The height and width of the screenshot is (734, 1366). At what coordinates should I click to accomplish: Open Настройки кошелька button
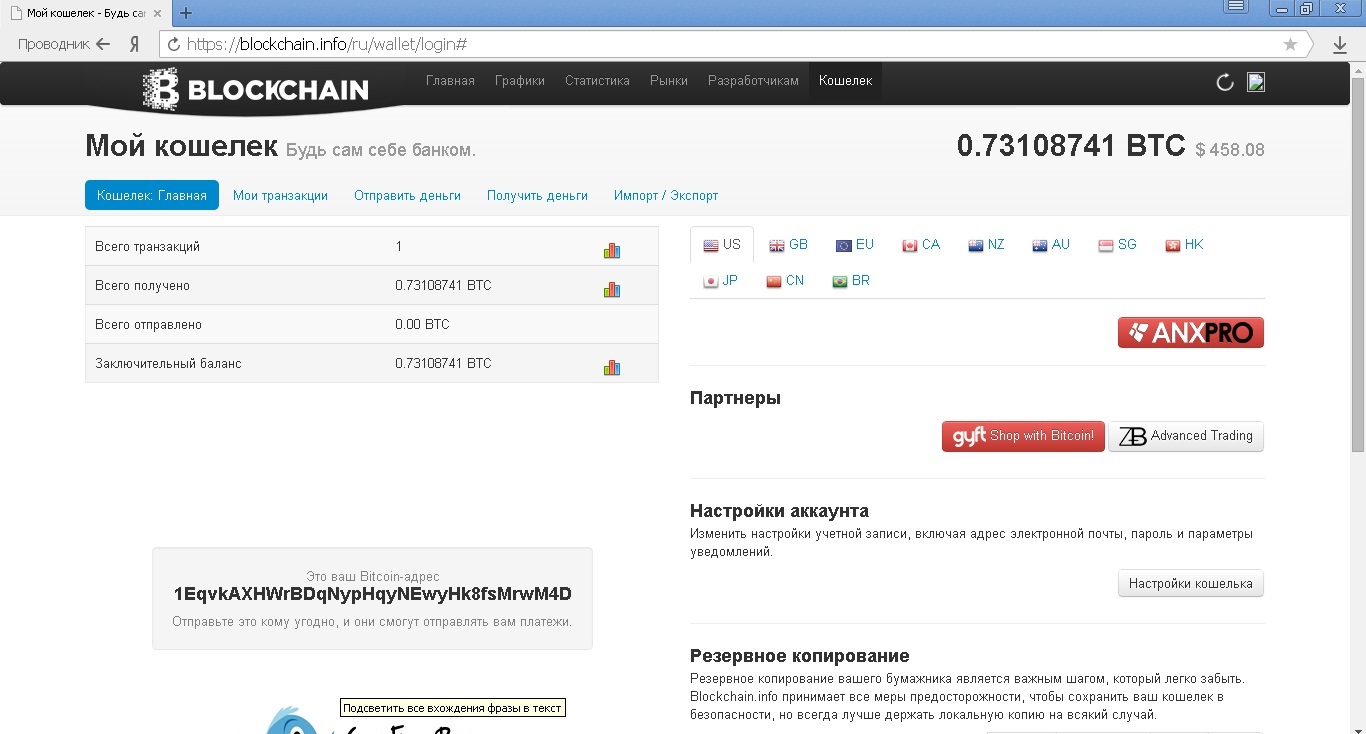(1191, 583)
